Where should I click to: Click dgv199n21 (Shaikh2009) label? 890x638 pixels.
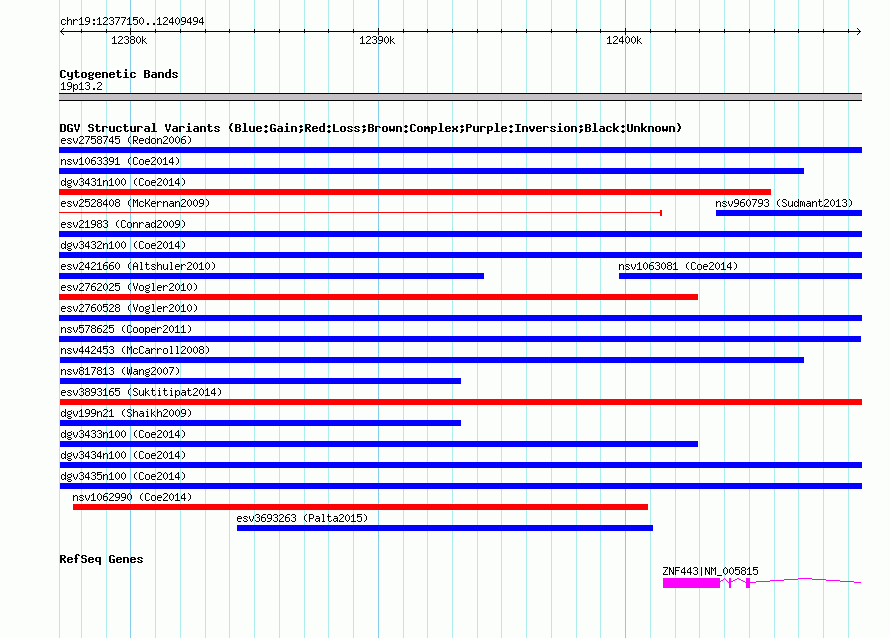pyautogui.click(x=126, y=413)
